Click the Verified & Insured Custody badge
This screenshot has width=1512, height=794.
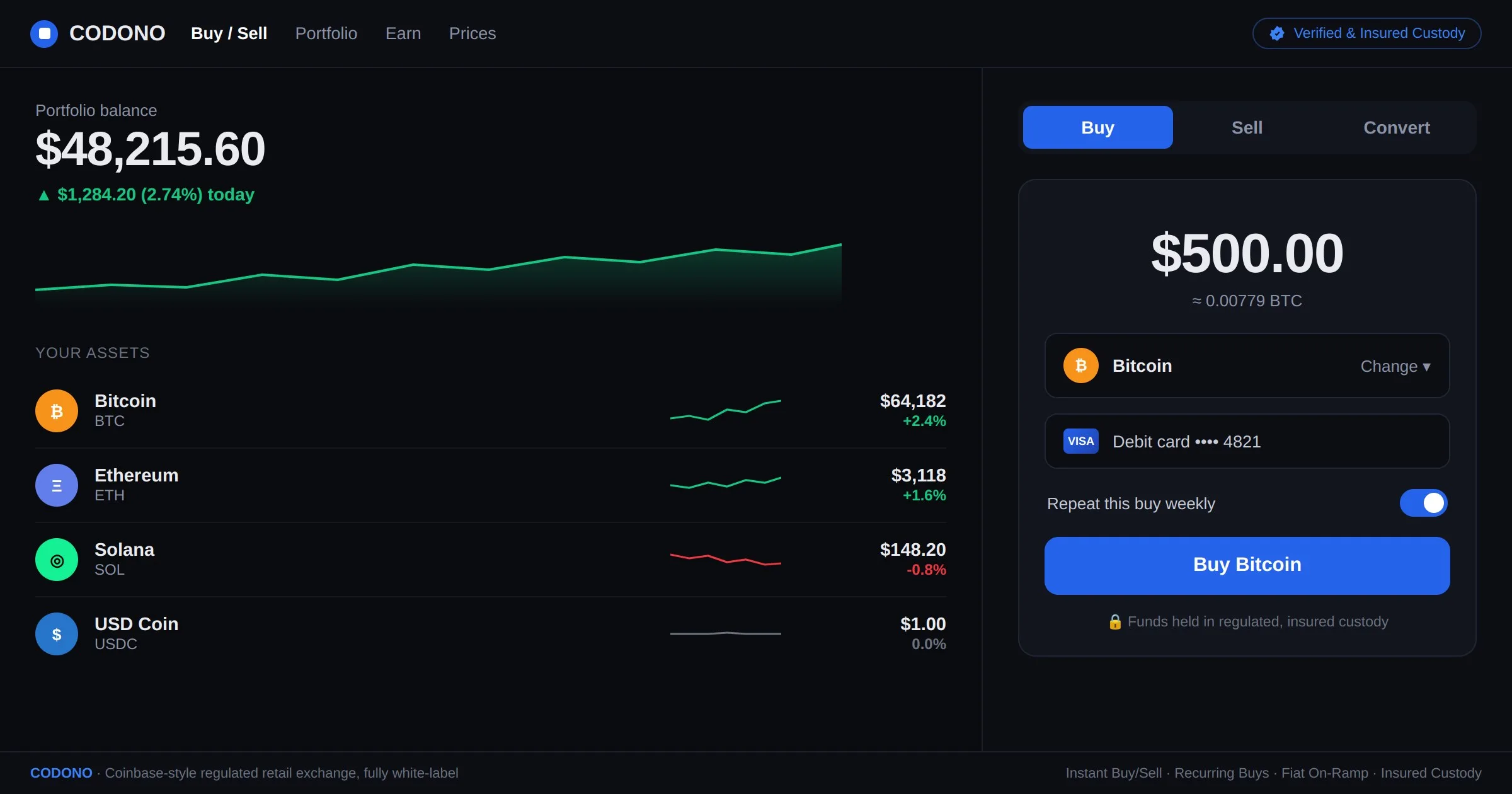pos(1367,33)
